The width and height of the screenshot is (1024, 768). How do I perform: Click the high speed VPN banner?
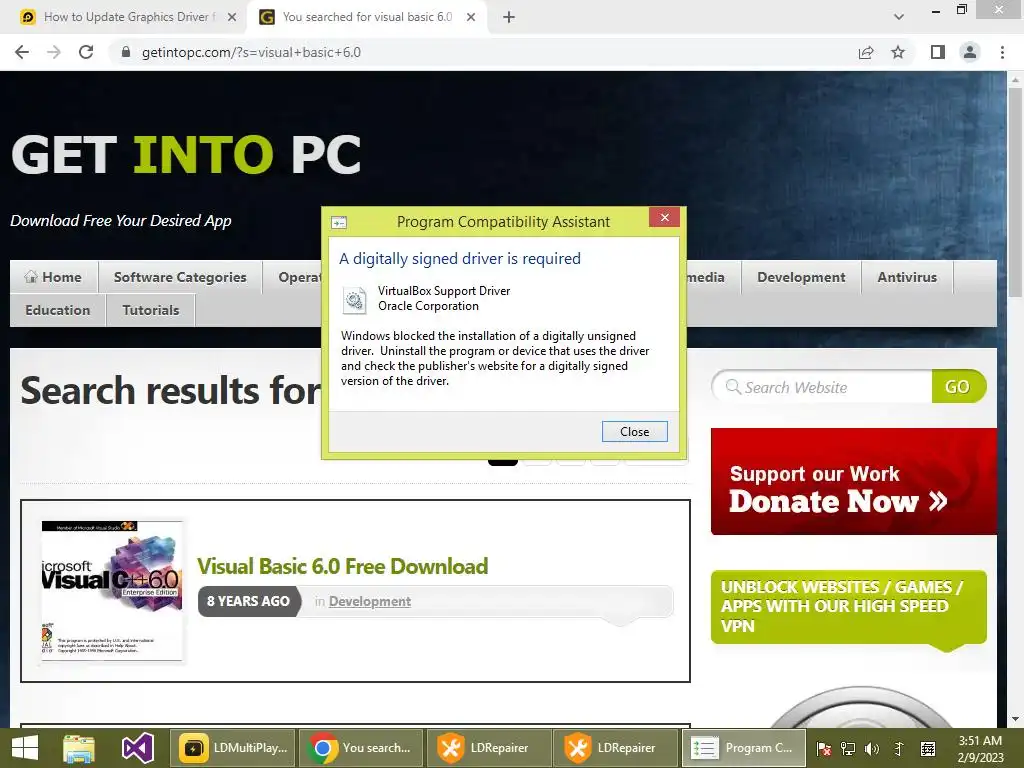[x=848, y=607]
